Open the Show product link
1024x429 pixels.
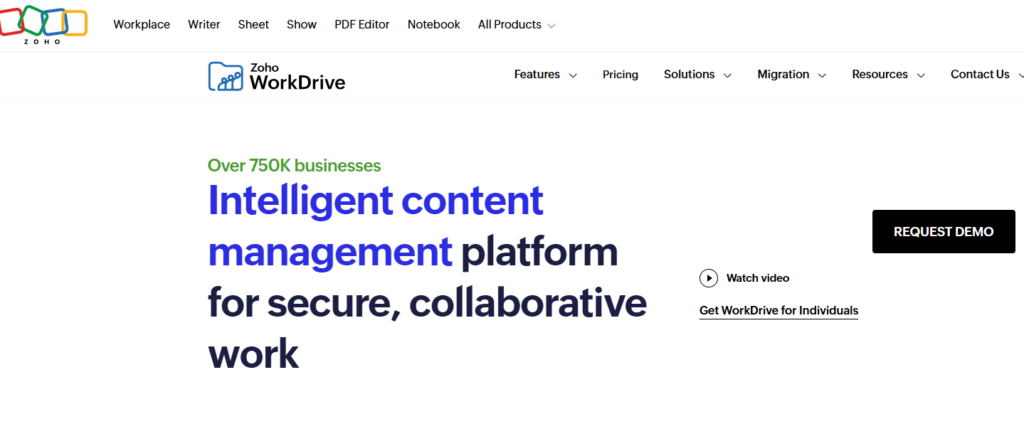click(x=302, y=24)
